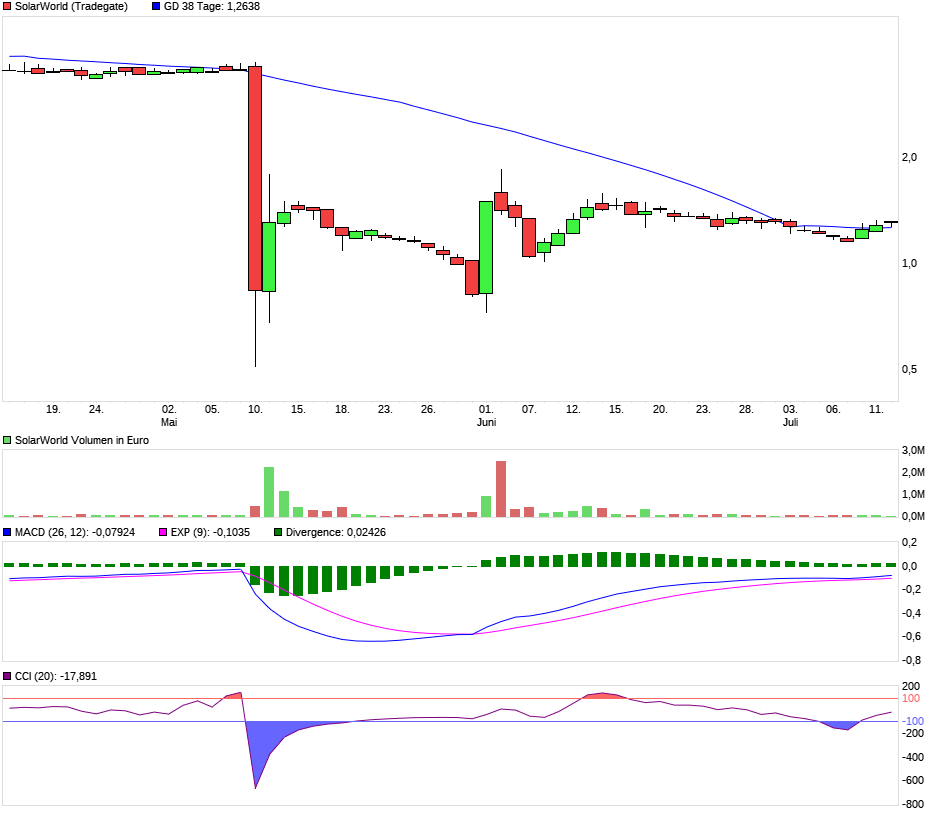Select the 'SolarWorld (Tradegate)' legend label

[71, 7]
